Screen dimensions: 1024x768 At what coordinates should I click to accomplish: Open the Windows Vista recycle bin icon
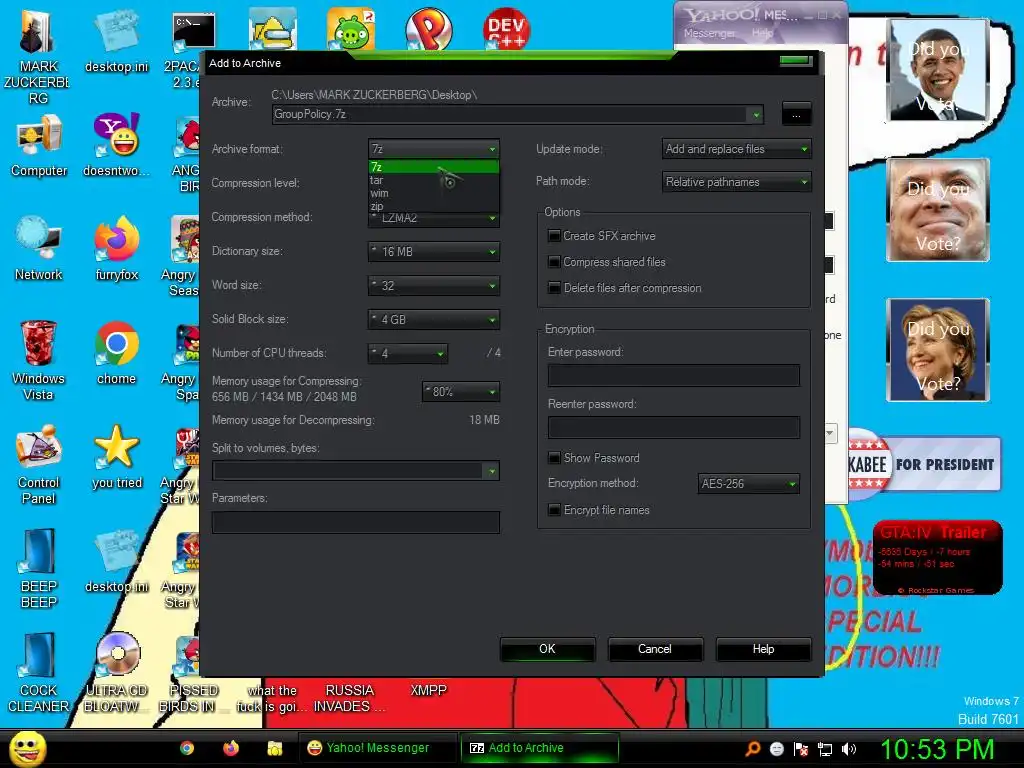pyautogui.click(x=39, y=360)
